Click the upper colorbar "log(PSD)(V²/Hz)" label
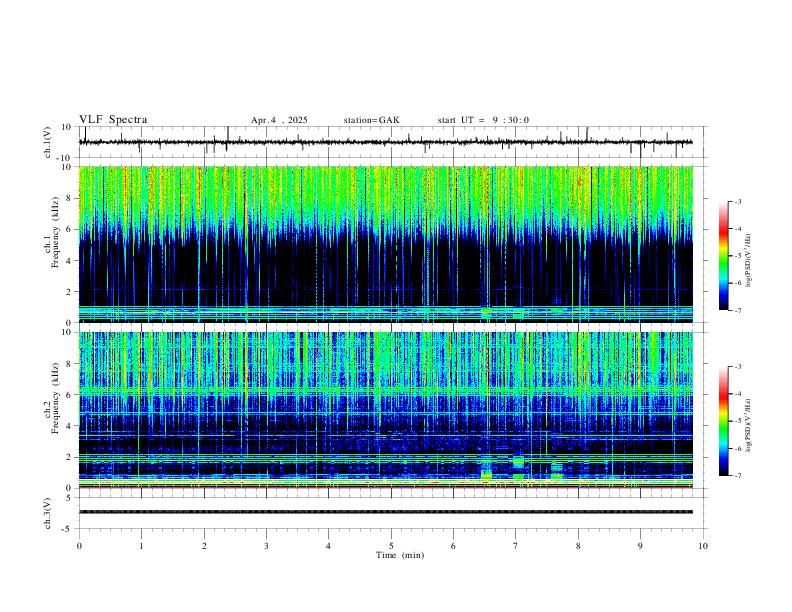792x612 pixels. click(749, 261)
